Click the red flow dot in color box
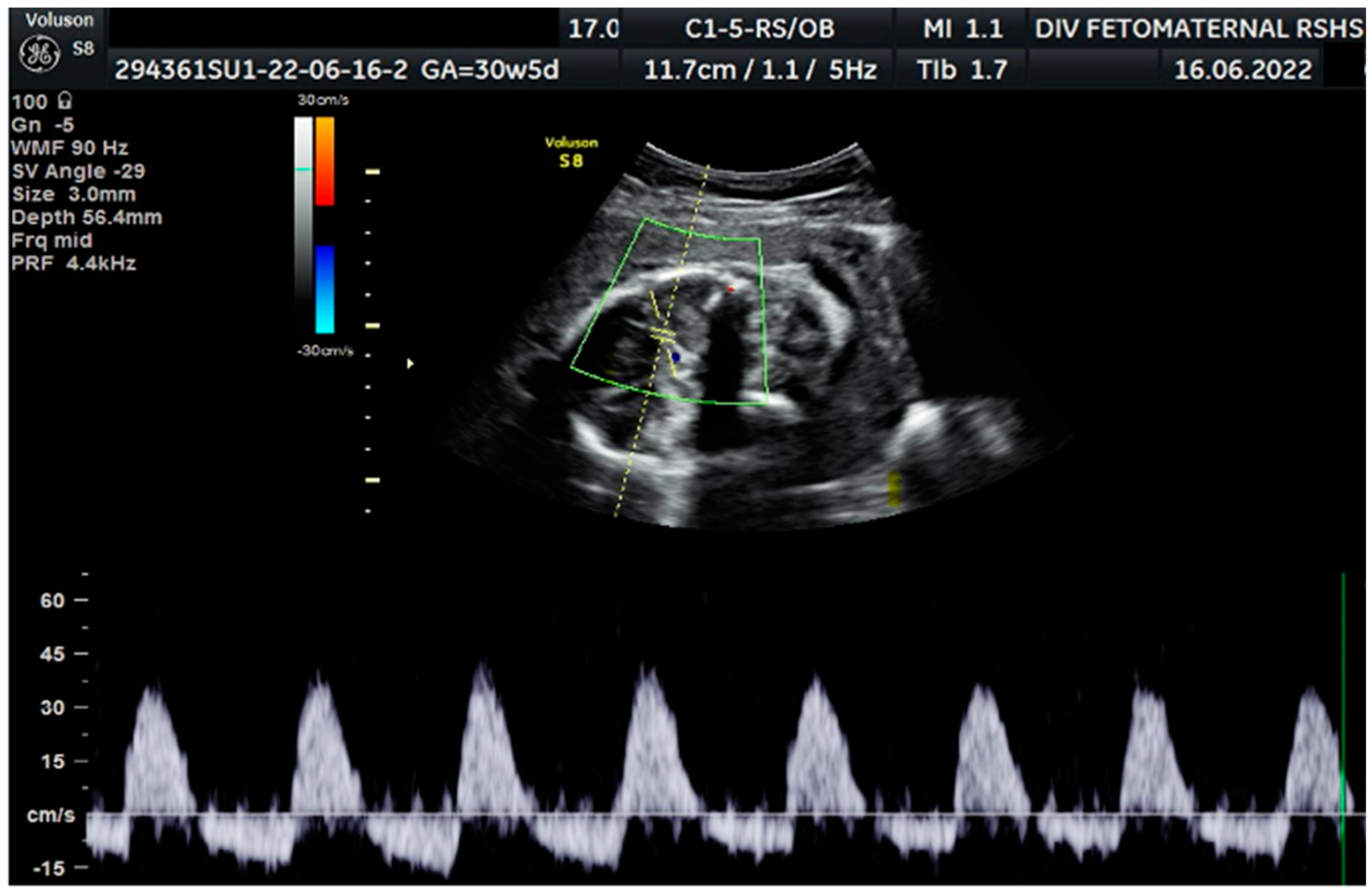The width and height of the screenshot is (1372, 892). 731,289
